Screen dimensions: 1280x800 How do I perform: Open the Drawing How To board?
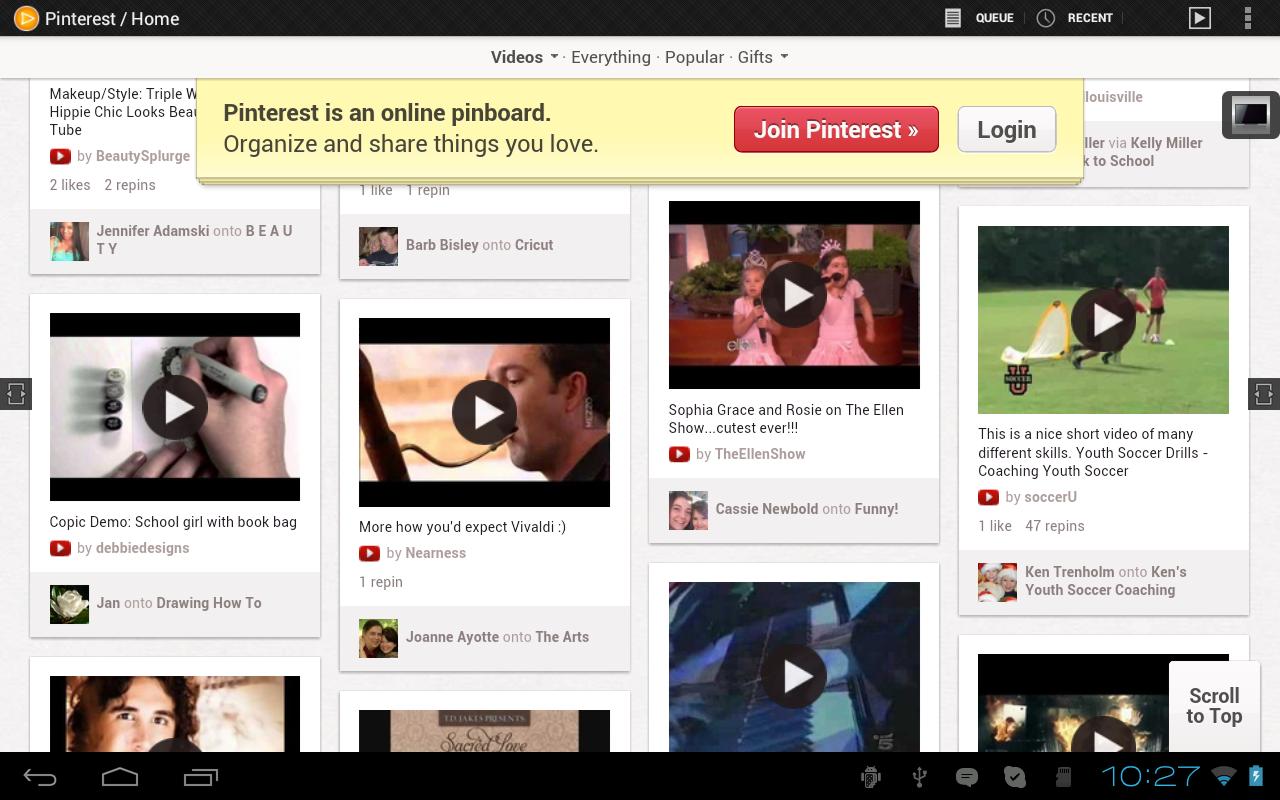(209, 603)
